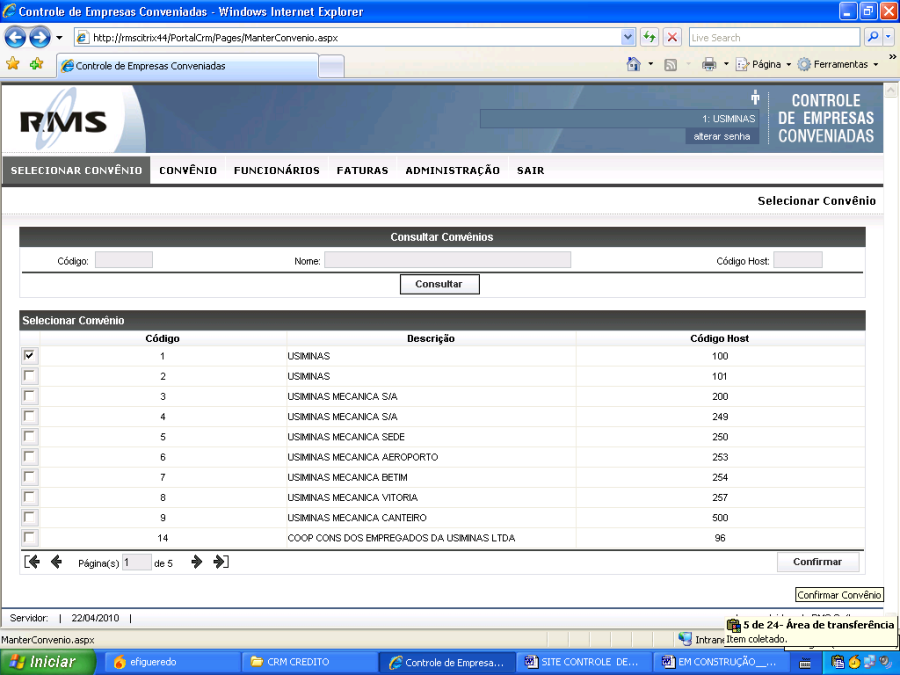Click the user person icon in header
Screen dimensions: 900x675
(755, 98)
